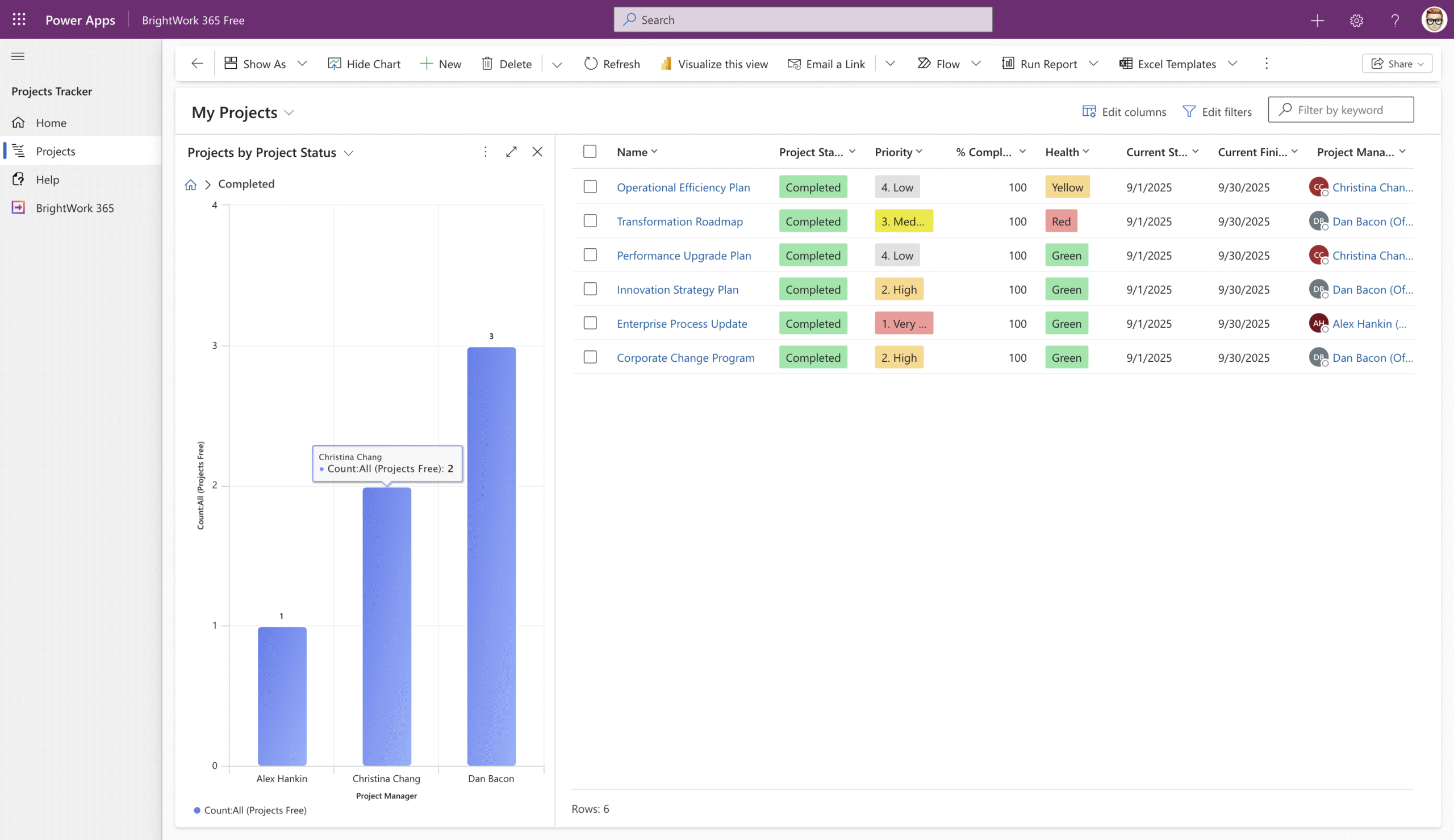This screenshot has height=840, width=1454.
Task: Open the Show As dropdown arrow
Action: pyautogui.click(x=302, y=64)
